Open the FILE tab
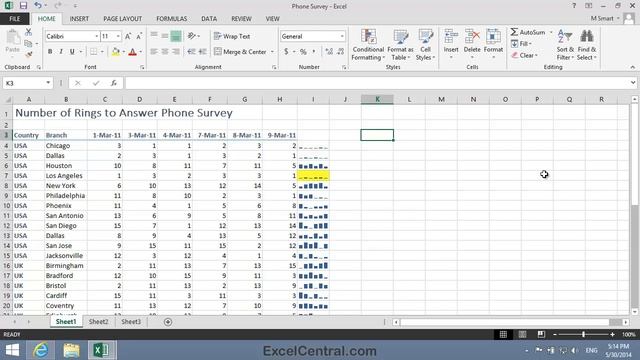The image size is (640, 360). (x=15, y=19)
